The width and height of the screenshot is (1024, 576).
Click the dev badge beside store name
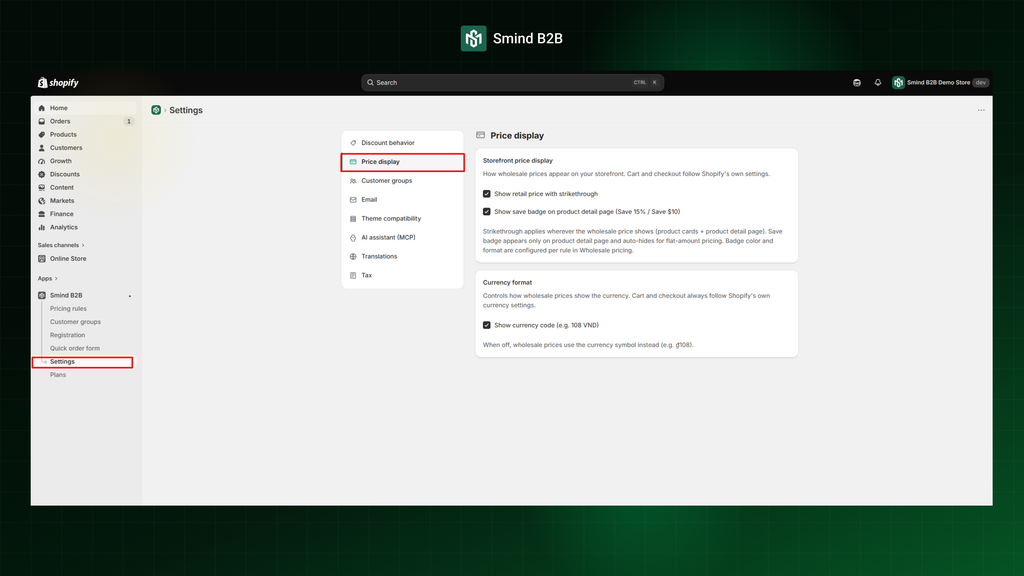tap(980, 82)
